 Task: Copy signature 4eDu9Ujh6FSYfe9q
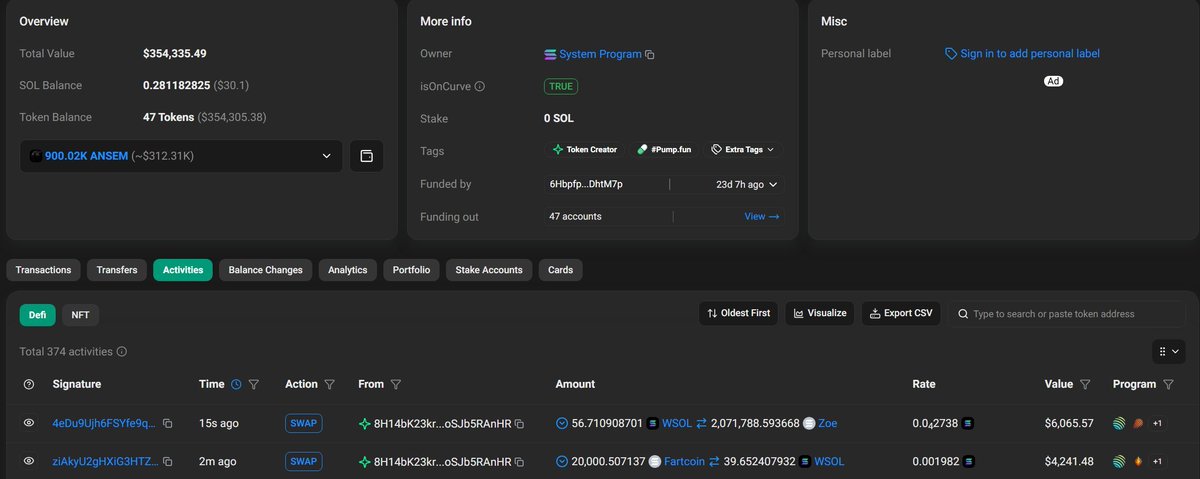pos(168,424)
